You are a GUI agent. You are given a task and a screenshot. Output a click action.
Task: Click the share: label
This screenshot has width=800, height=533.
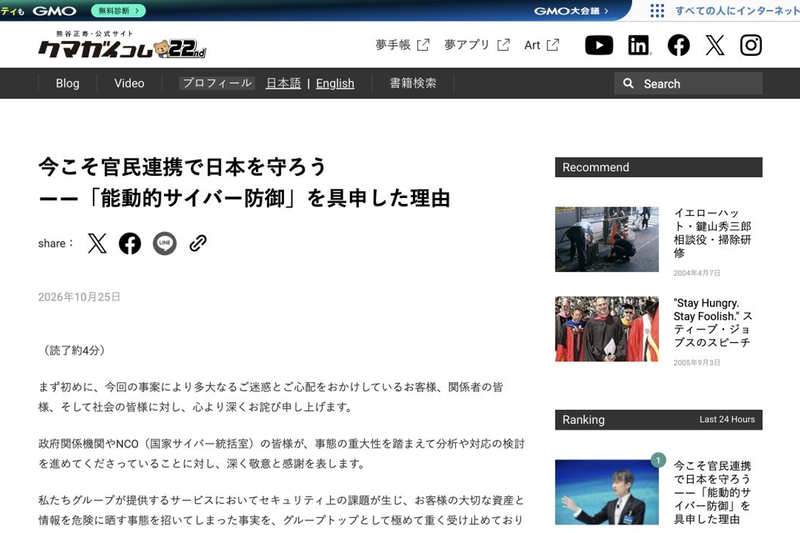click(x=56, y=244)
